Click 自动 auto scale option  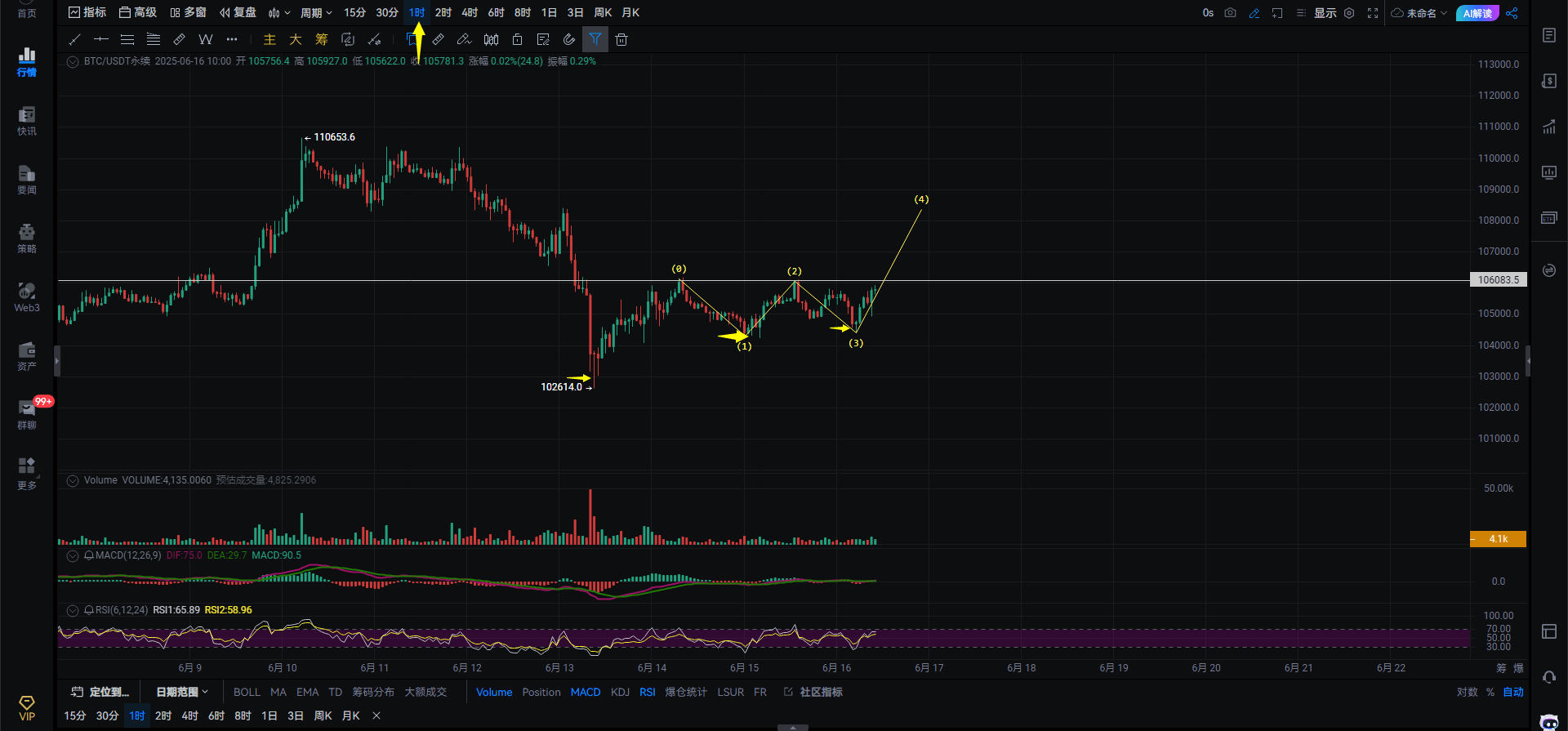pyautogui.click(x=1513, y=692)
